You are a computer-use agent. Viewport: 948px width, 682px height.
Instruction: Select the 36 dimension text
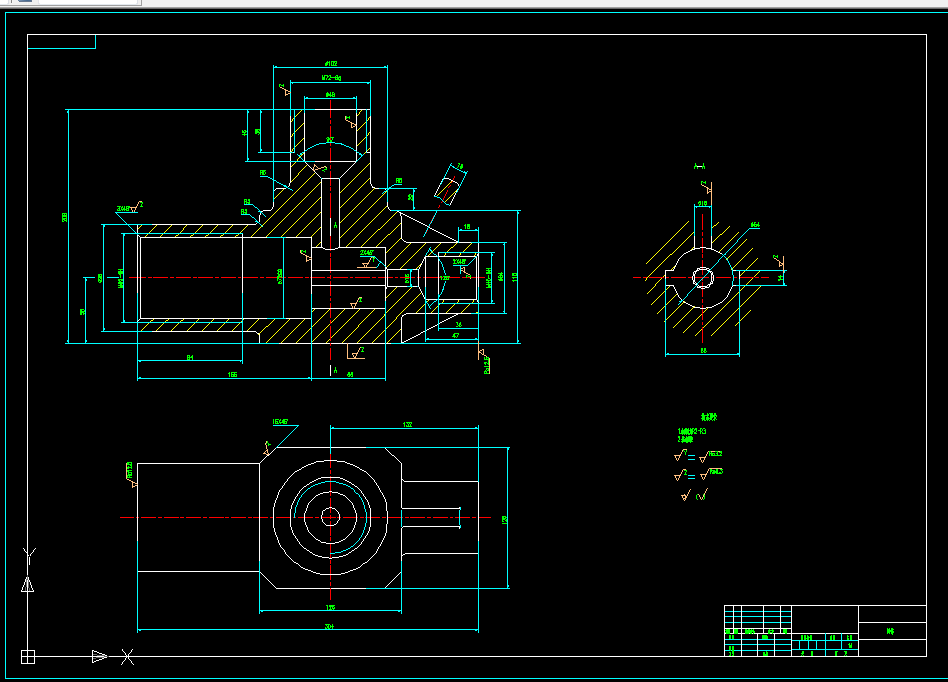click(x=458, y=325)
